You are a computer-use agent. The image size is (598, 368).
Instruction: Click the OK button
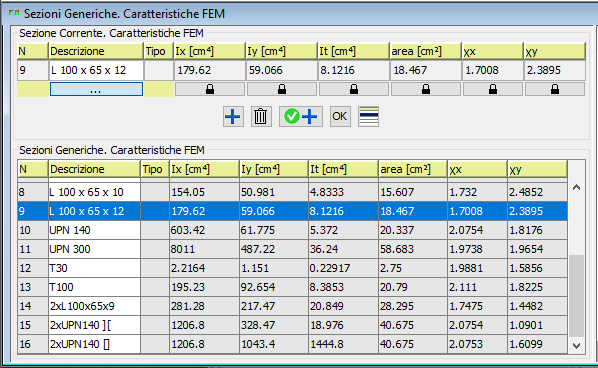[340, 116]
